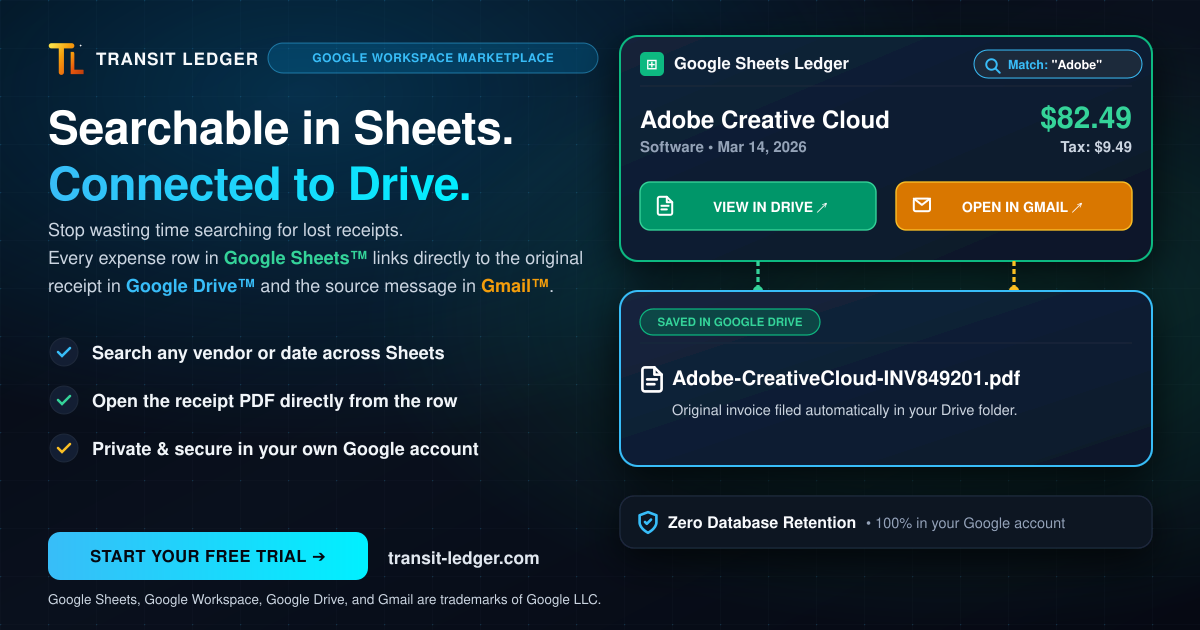Screen dimensions: 1200x630
Task: Click the VIEW IN DRIVE button
Action: pos(758,206)
